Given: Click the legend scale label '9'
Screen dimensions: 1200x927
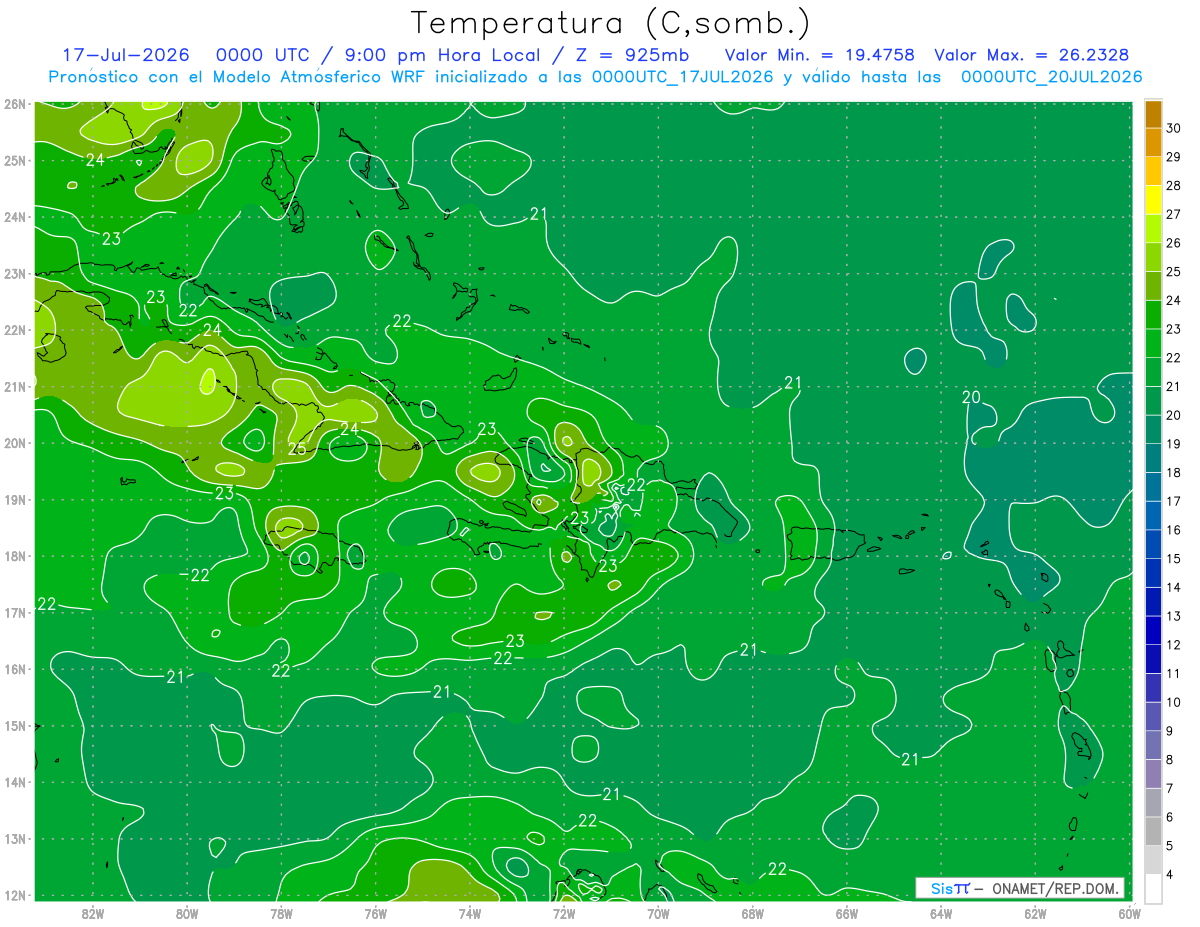Looking at the screenshot, I should [1170, 731].
